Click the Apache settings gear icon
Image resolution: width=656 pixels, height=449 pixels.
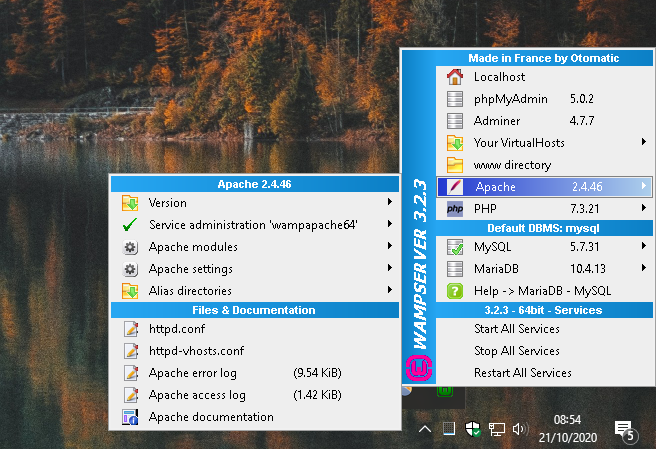[130, 269]
